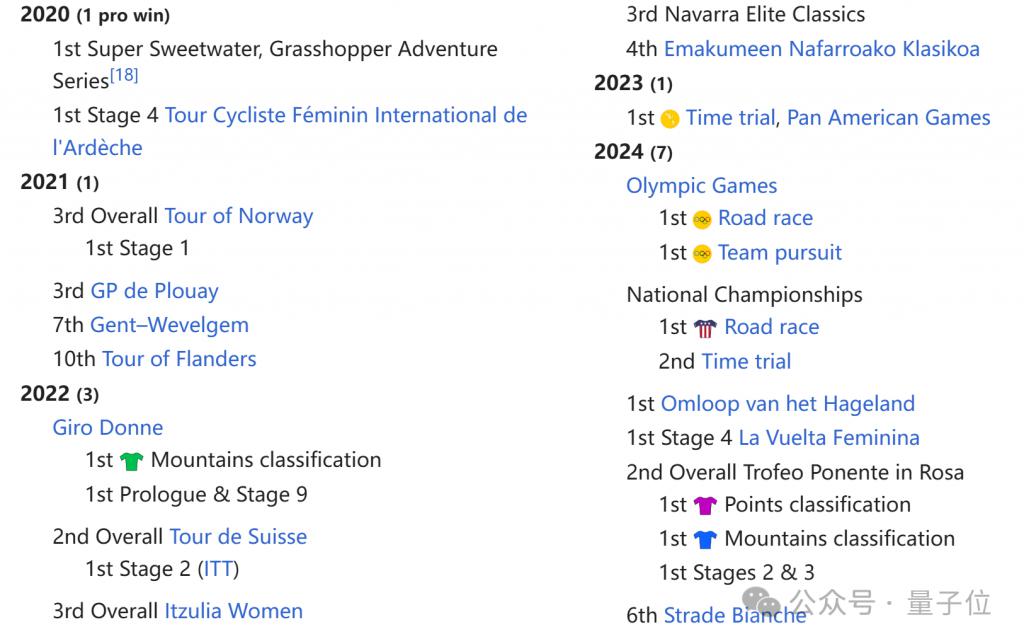
Task: Click the ITT abbreviation link
Action: pyautogui.click(x=218, y=570)
